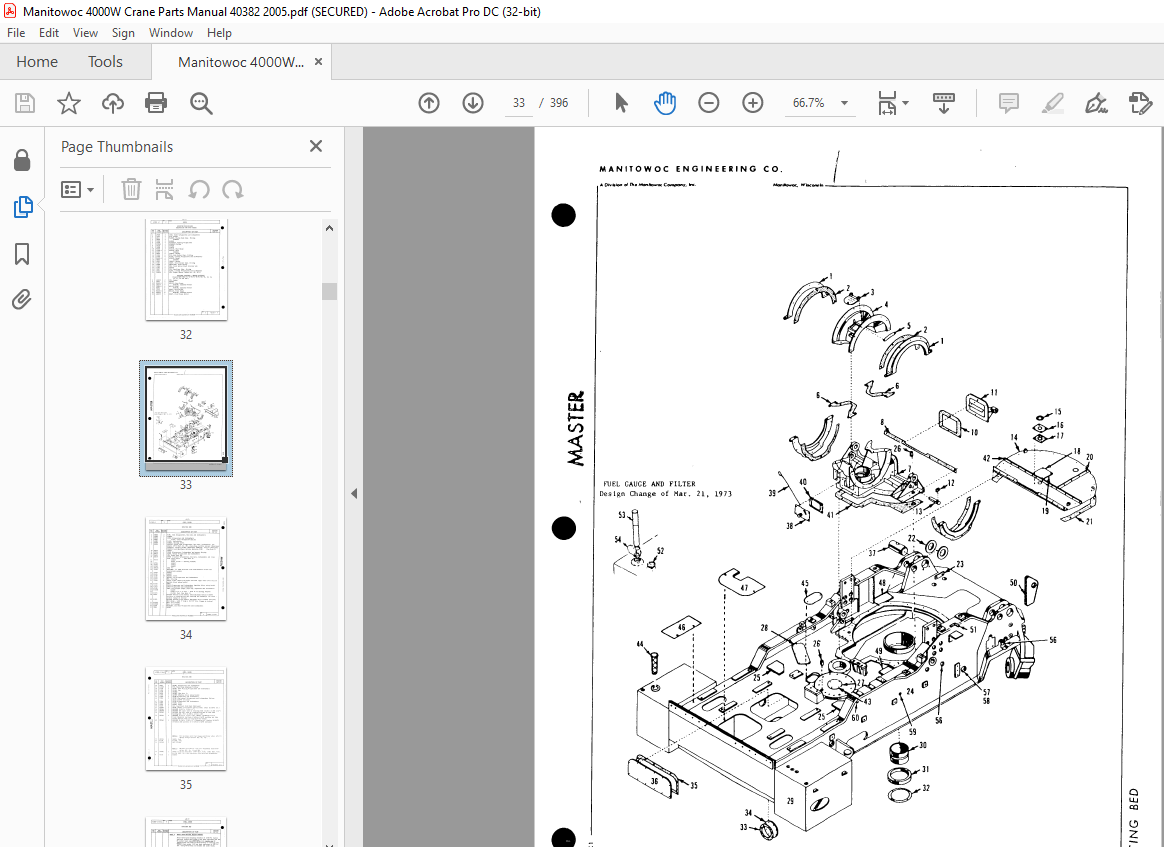Click the page number input field
The image size is (1164, 847).
[x=518, y=103]
